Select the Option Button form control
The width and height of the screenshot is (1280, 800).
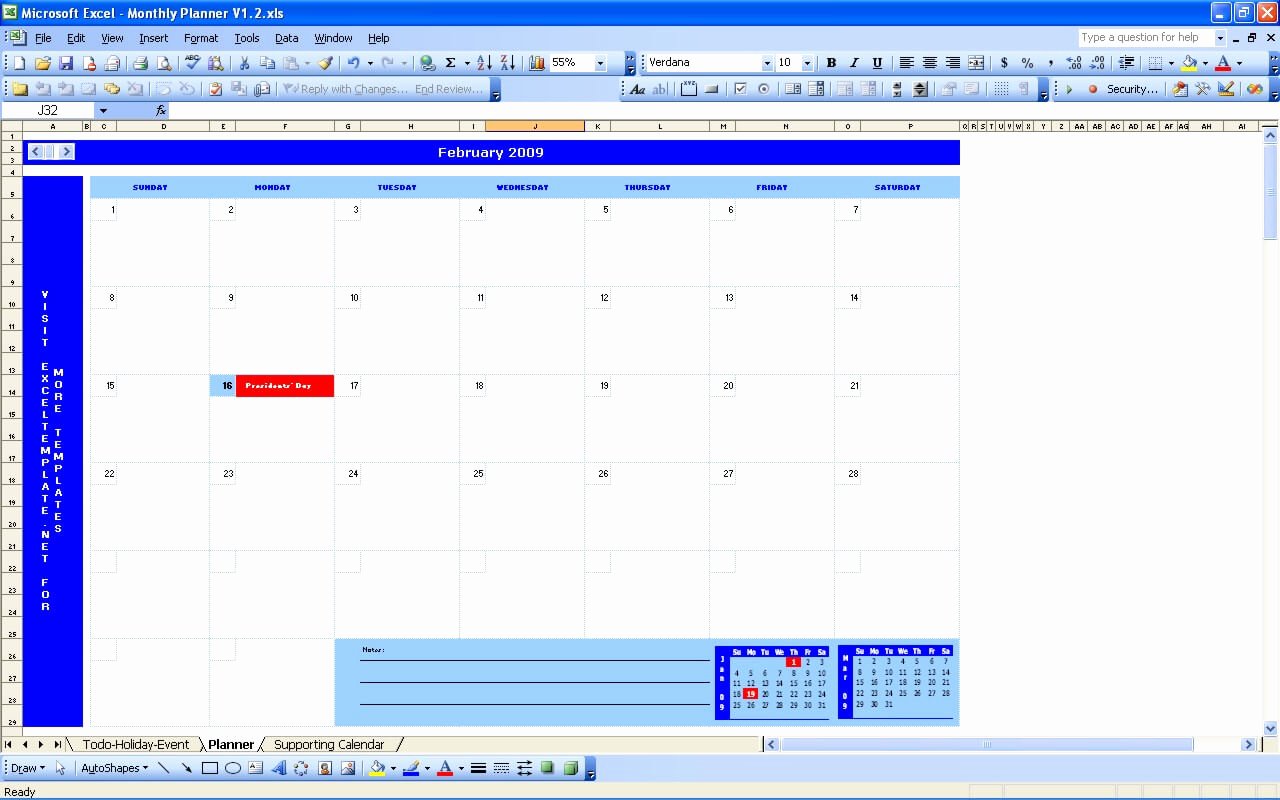click(764, 89)
